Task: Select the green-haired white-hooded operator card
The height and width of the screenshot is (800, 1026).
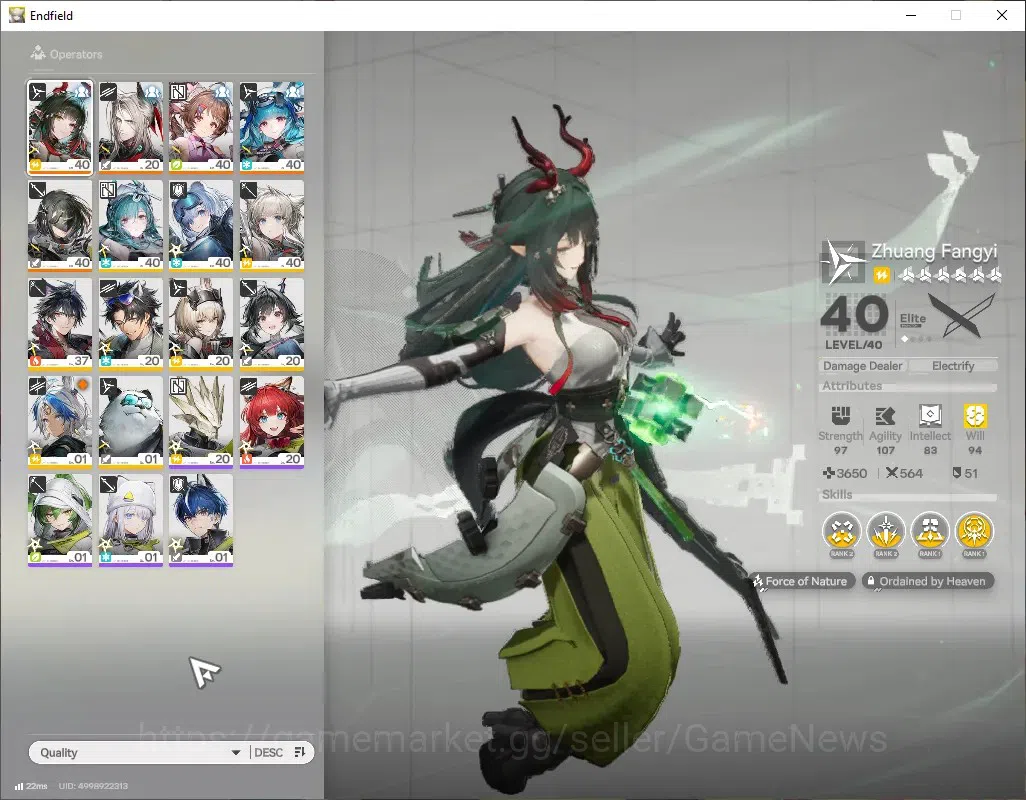Action: point(60,520)
